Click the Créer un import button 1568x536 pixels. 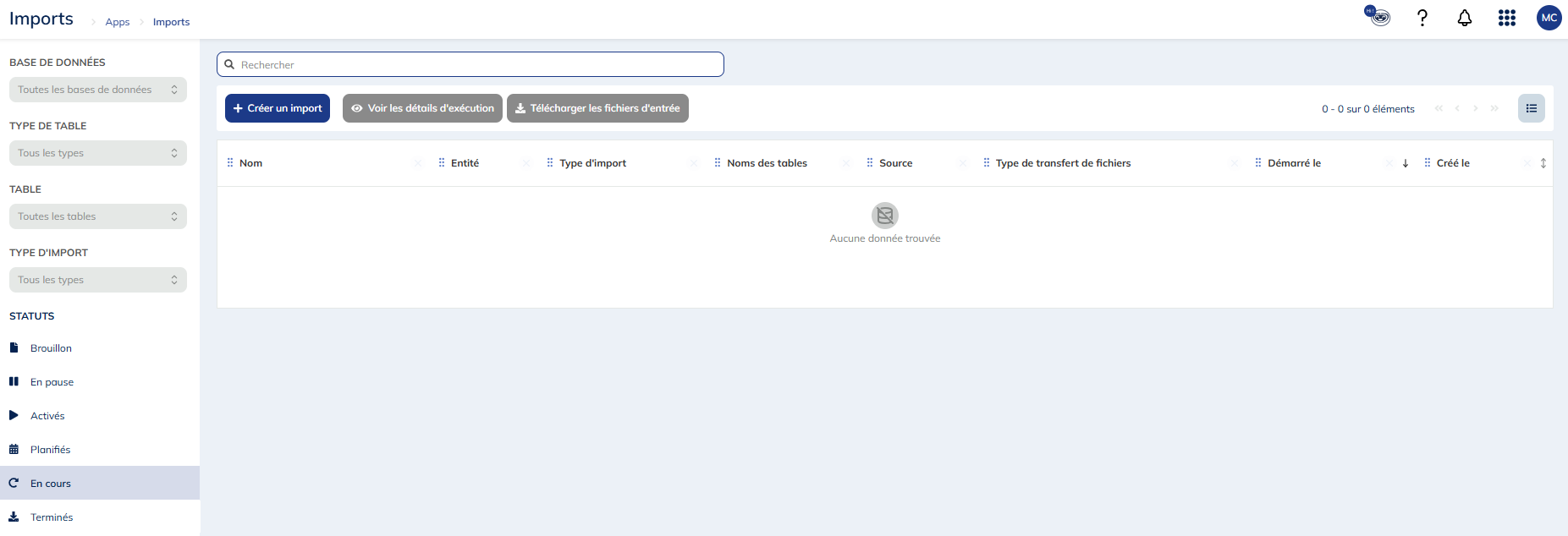pyautogui.click(x=278, y=108)
